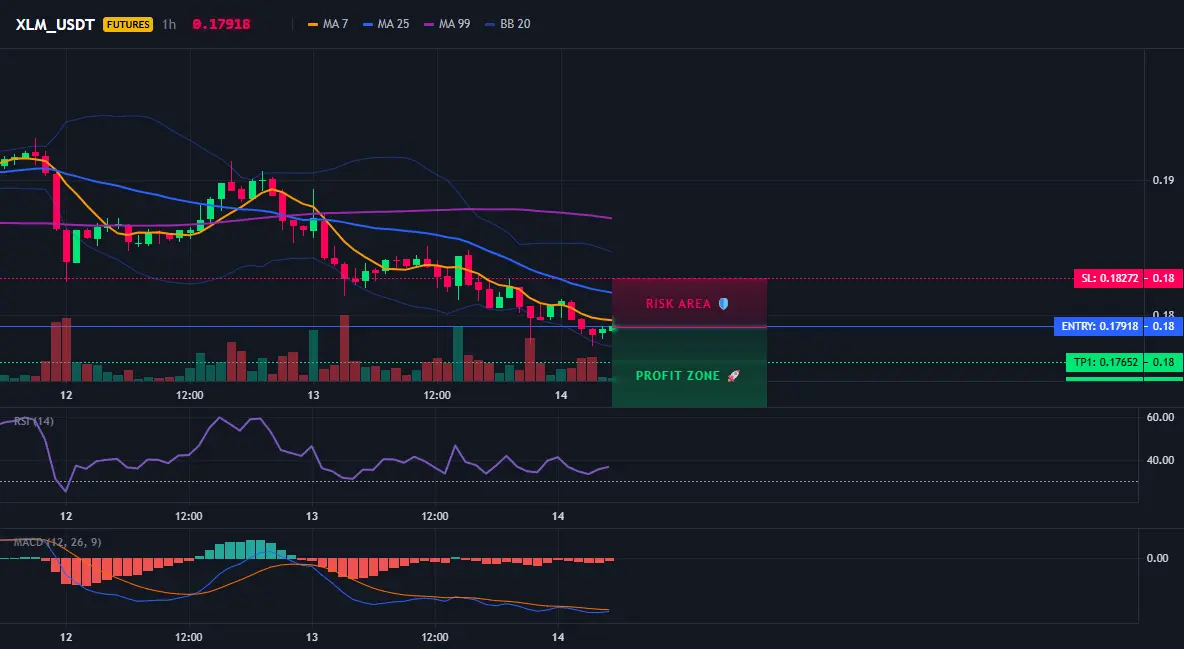This screenshot has width=1184, height=649.
Task: Click the XLM_USDT symbol name
Action: click(55, 24)
